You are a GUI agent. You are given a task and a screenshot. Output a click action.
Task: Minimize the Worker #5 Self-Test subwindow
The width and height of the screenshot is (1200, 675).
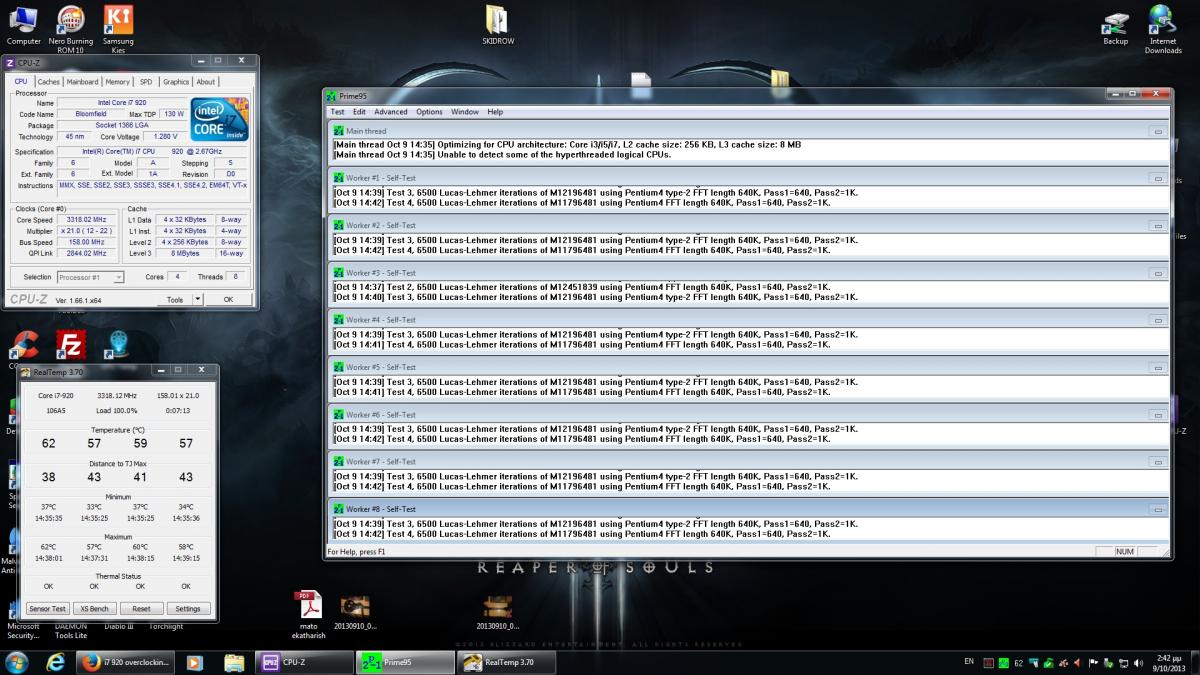tap(1158, 368)
